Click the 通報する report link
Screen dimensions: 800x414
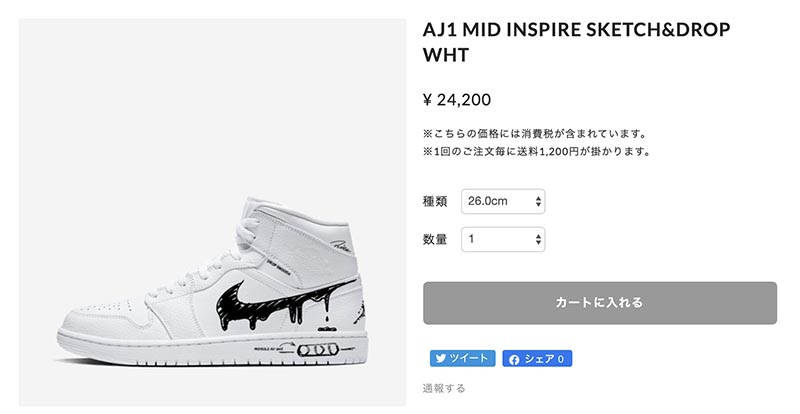tap(443, 387)
